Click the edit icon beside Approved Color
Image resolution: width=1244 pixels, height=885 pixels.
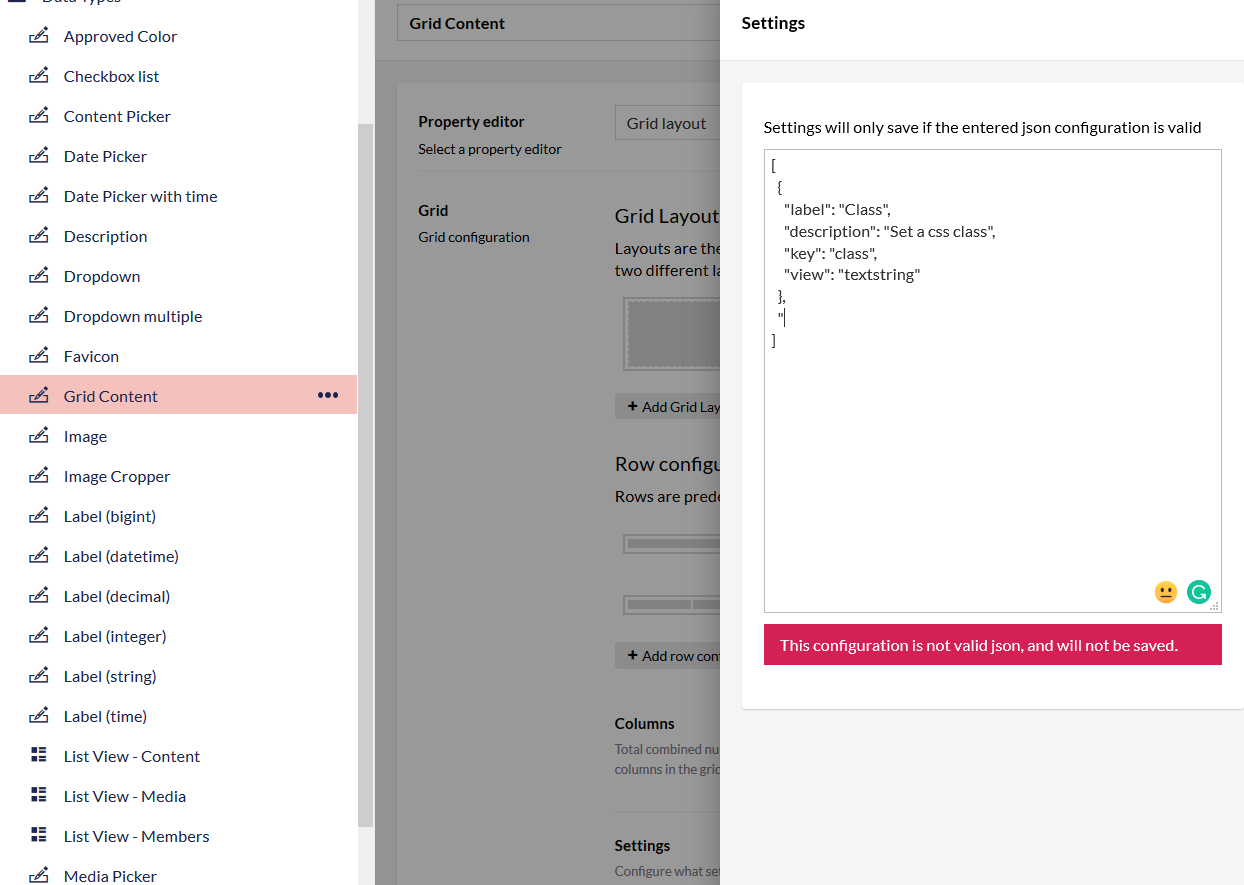pos(38,36)
